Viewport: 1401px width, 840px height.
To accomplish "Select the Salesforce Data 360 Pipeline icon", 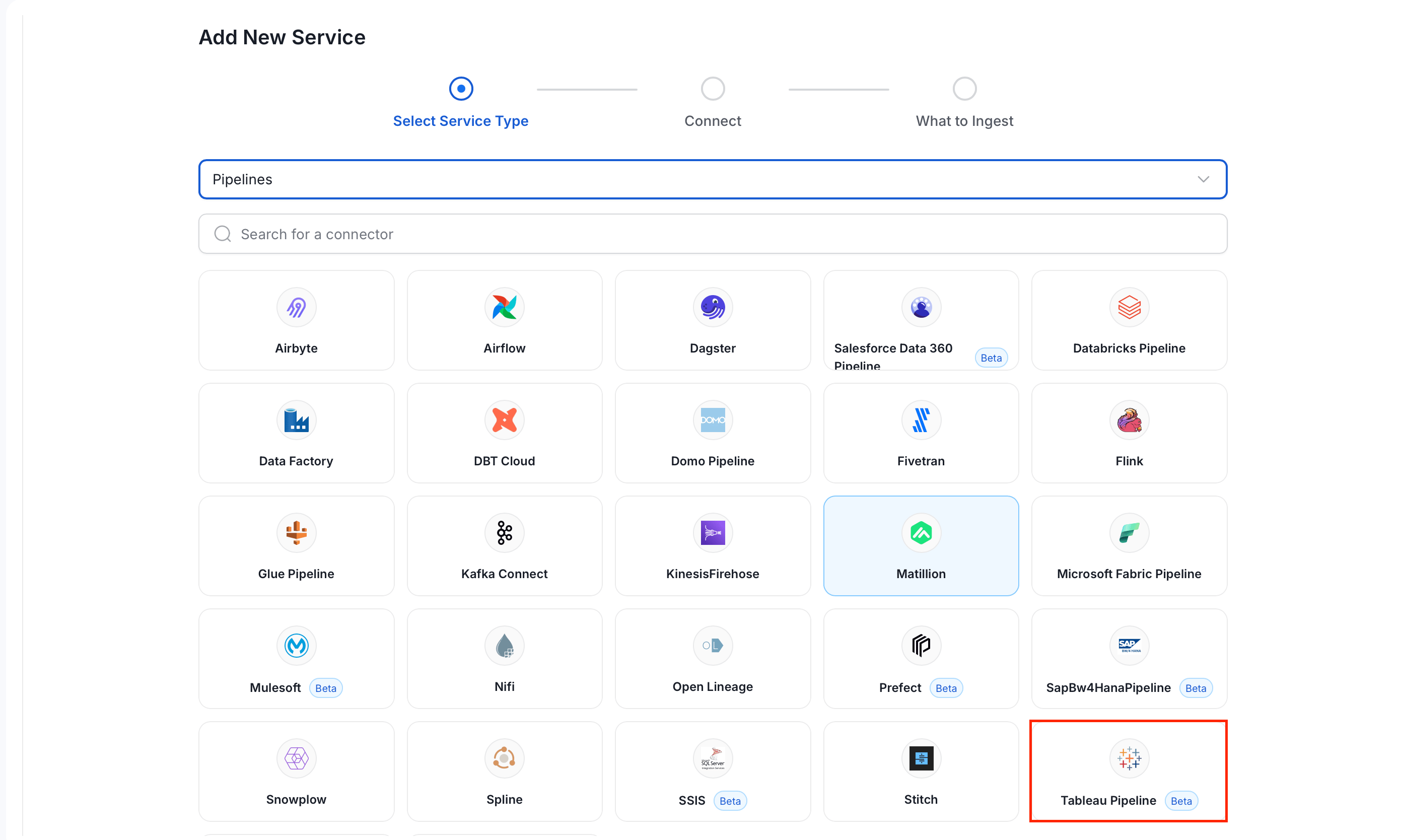I will [921, 307].
